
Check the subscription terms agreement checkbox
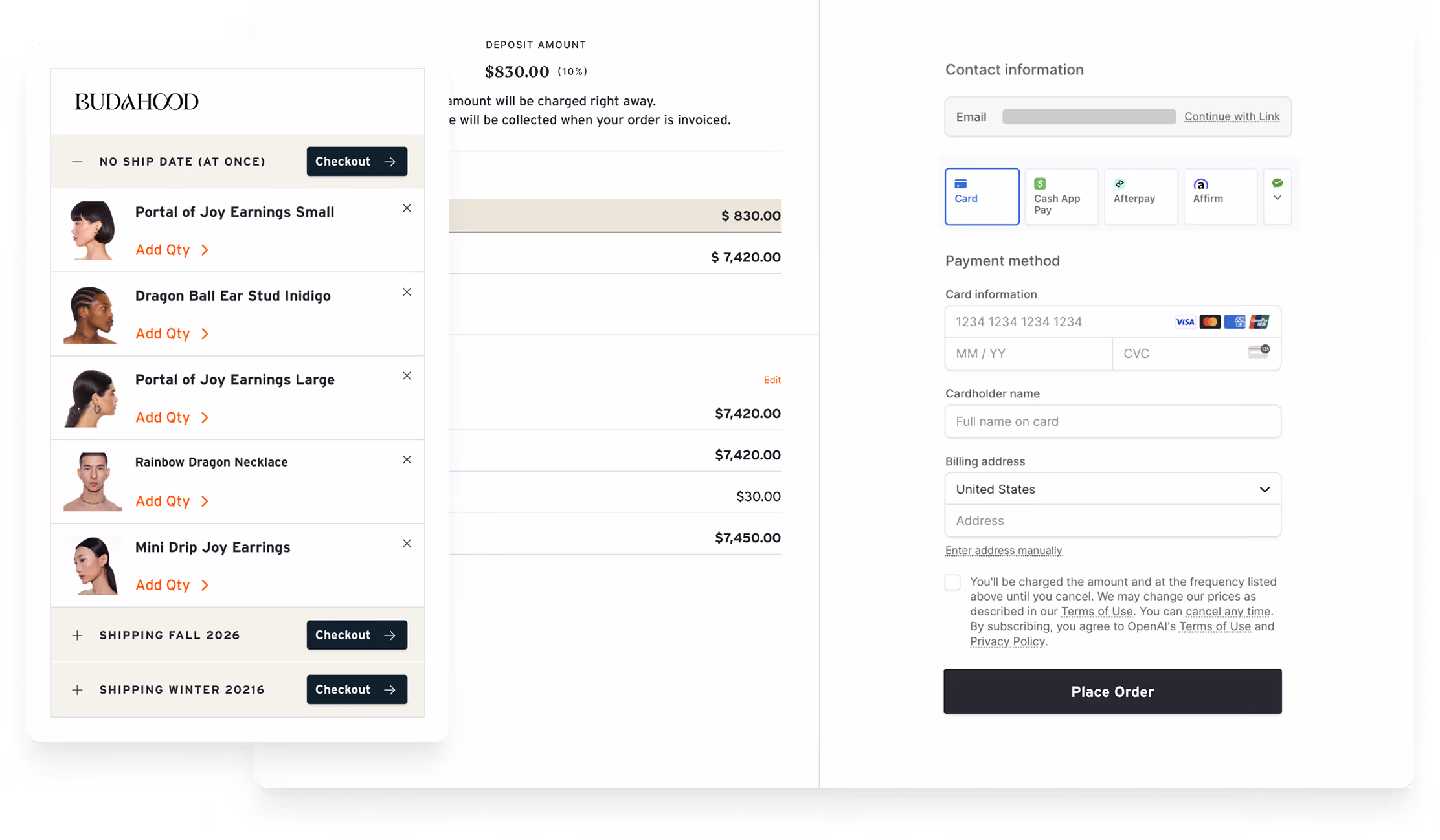point(952,582)
